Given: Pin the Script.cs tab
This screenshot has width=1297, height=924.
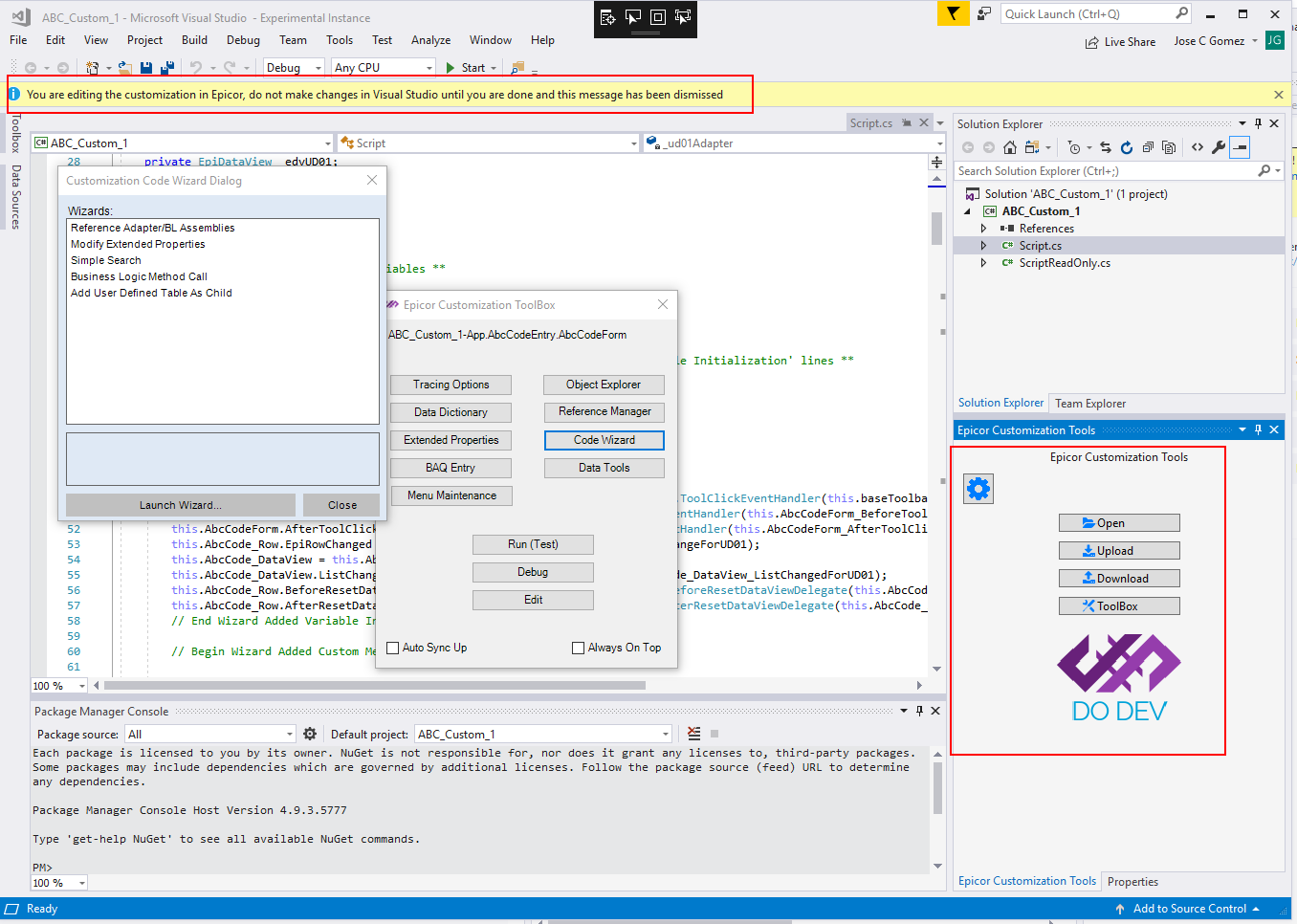Looking at the screenshot, I should tap(907, 122).
